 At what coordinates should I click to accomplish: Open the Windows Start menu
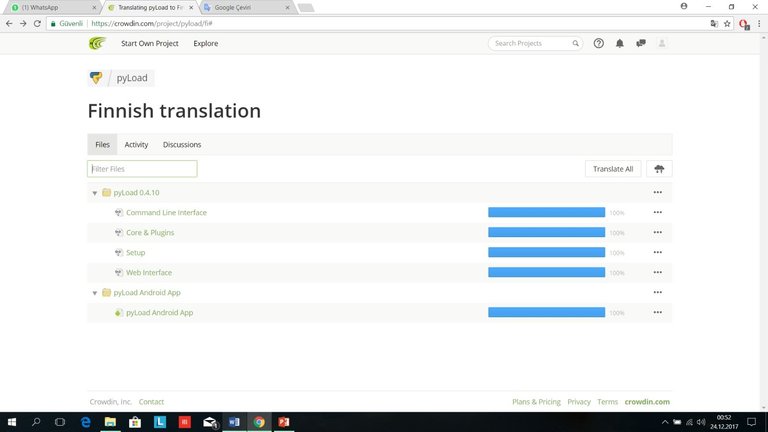point(12,422)
